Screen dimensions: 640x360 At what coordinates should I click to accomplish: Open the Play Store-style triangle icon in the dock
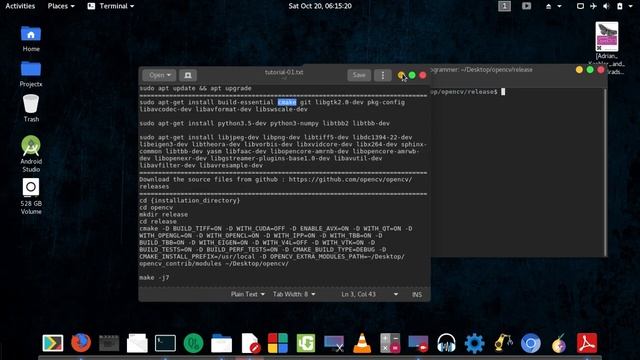click(x=53, y=343)
